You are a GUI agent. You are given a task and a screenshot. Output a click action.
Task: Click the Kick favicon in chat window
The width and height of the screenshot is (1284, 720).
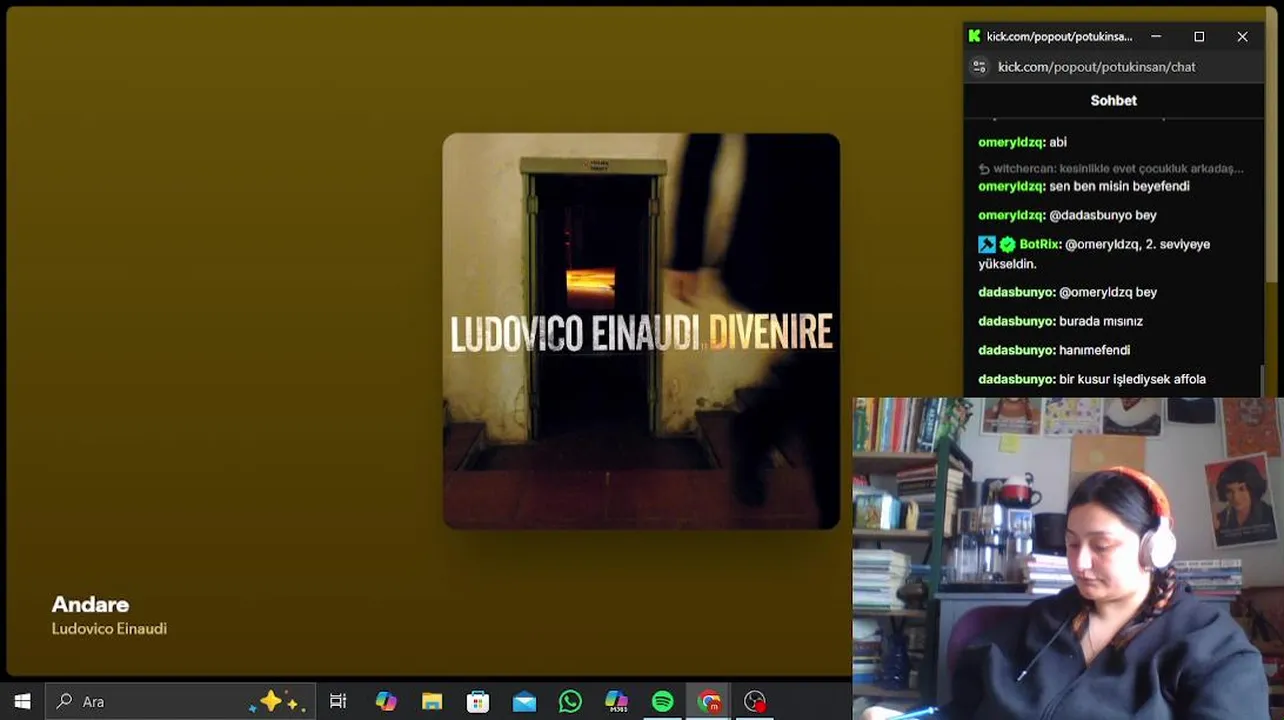pos(974,36)
